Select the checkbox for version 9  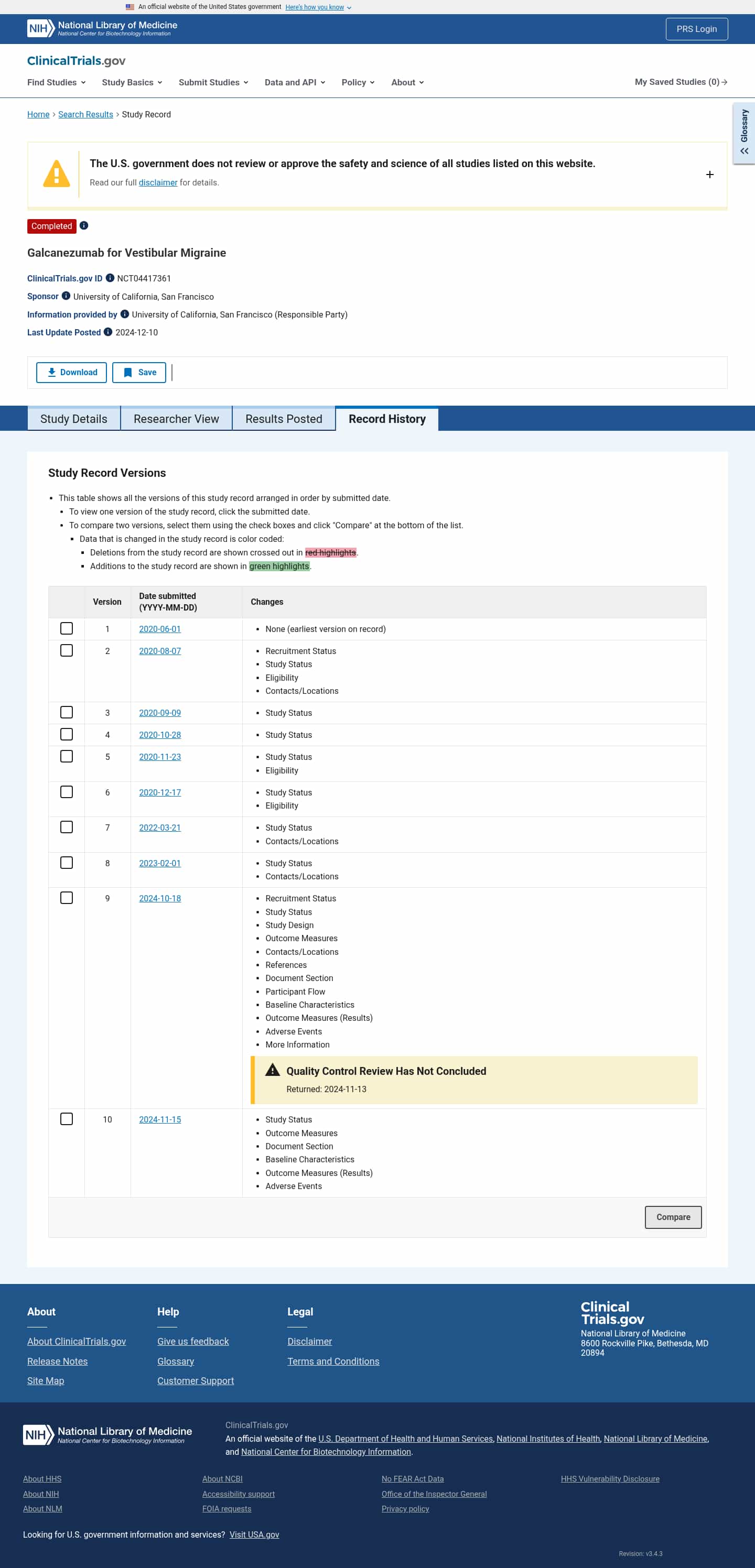[67, 898]
